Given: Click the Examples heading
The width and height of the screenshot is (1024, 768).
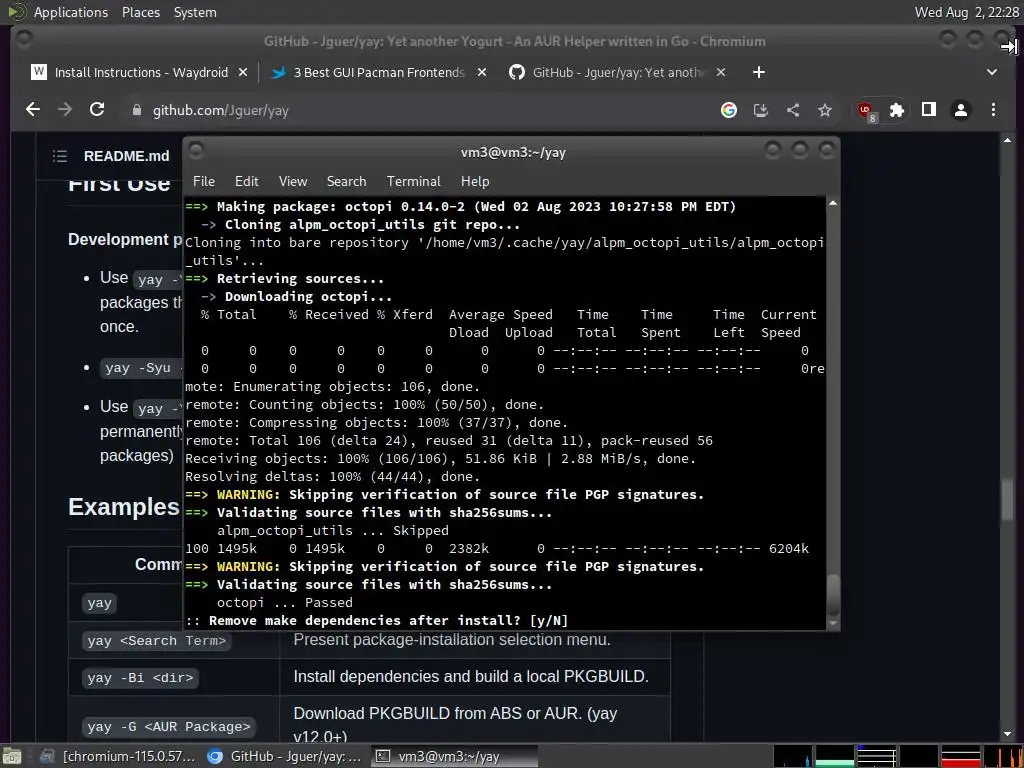Looking at the screenshot, I should [x=123, y=507].
